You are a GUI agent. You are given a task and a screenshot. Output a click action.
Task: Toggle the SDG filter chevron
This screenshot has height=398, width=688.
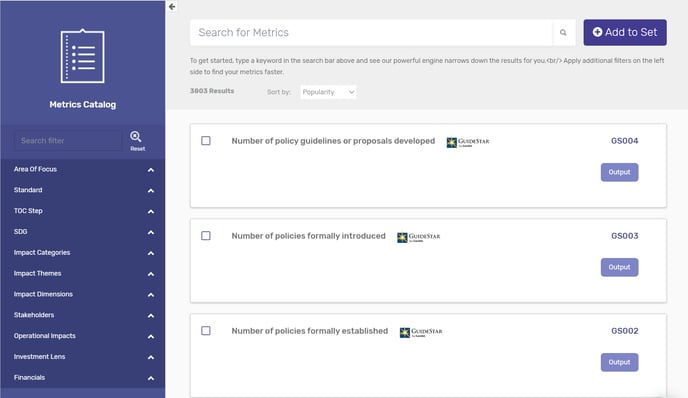pyautogui.click(x=150, y=232)
